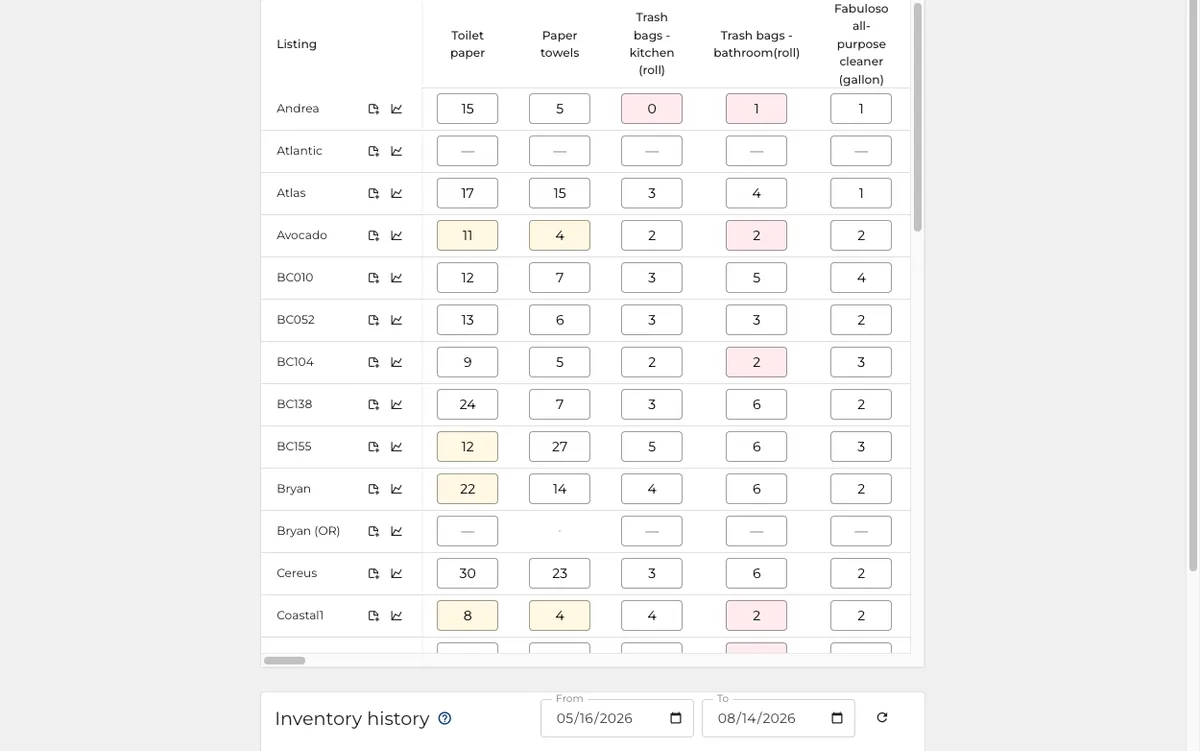
Task: Edit Cereus toilet paper count 30
Action: click(467, 574)
